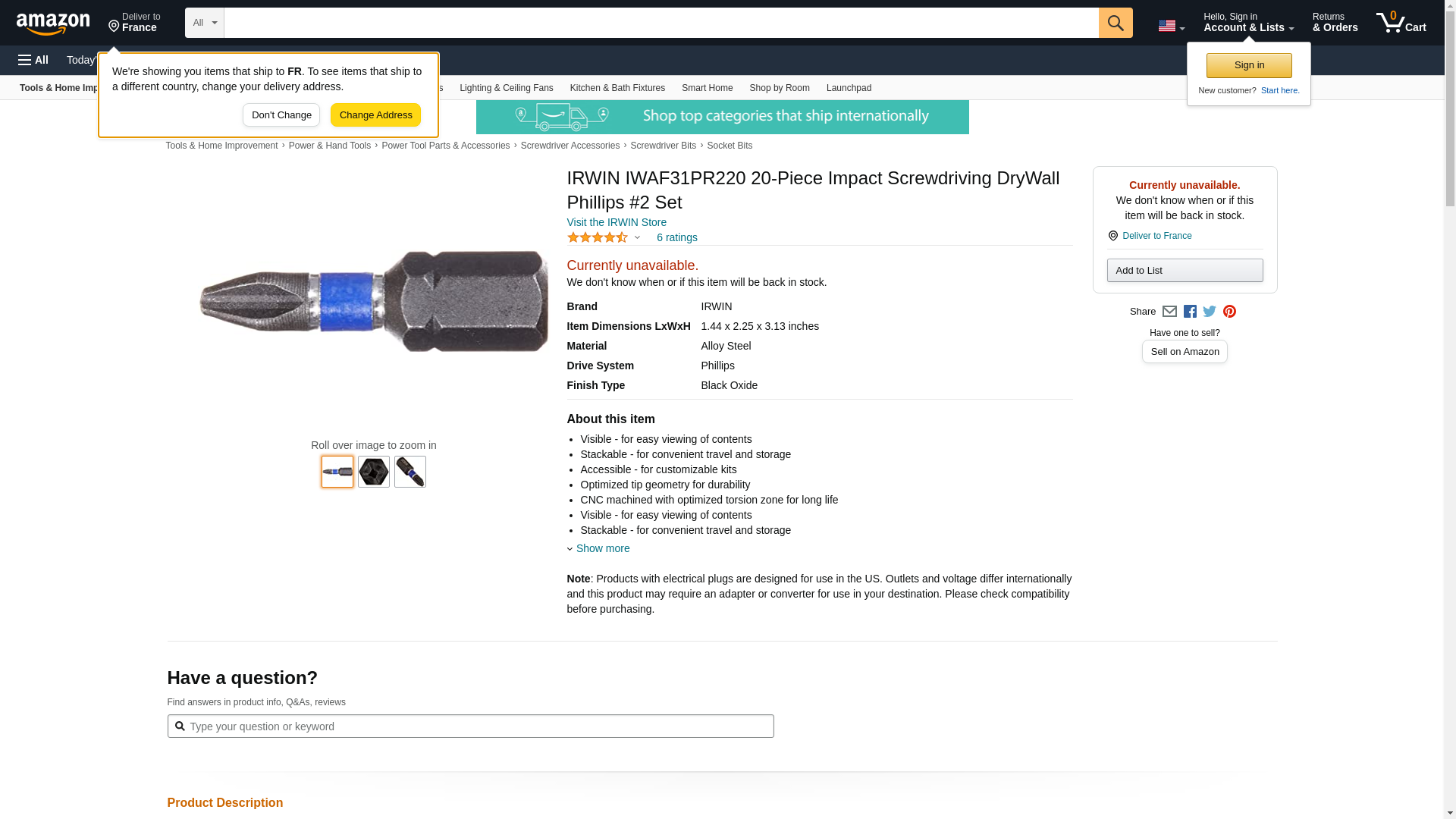
Task: Click the Amazon logo
Action: [53, 24]
